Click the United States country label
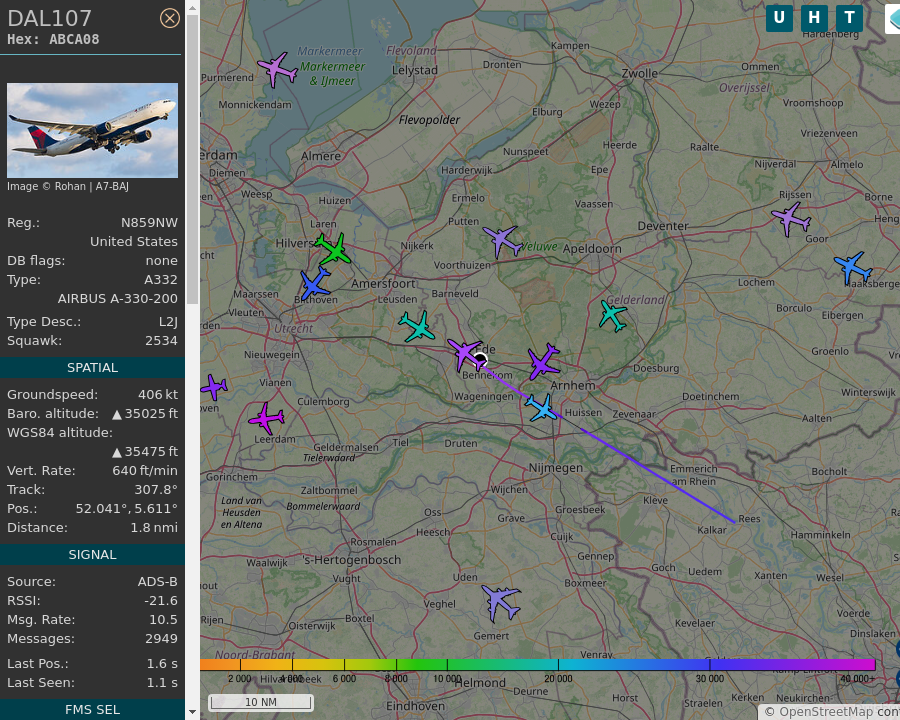Image resolution: width=900 pixels, height=720 pixels. click(x=134, y=242)
